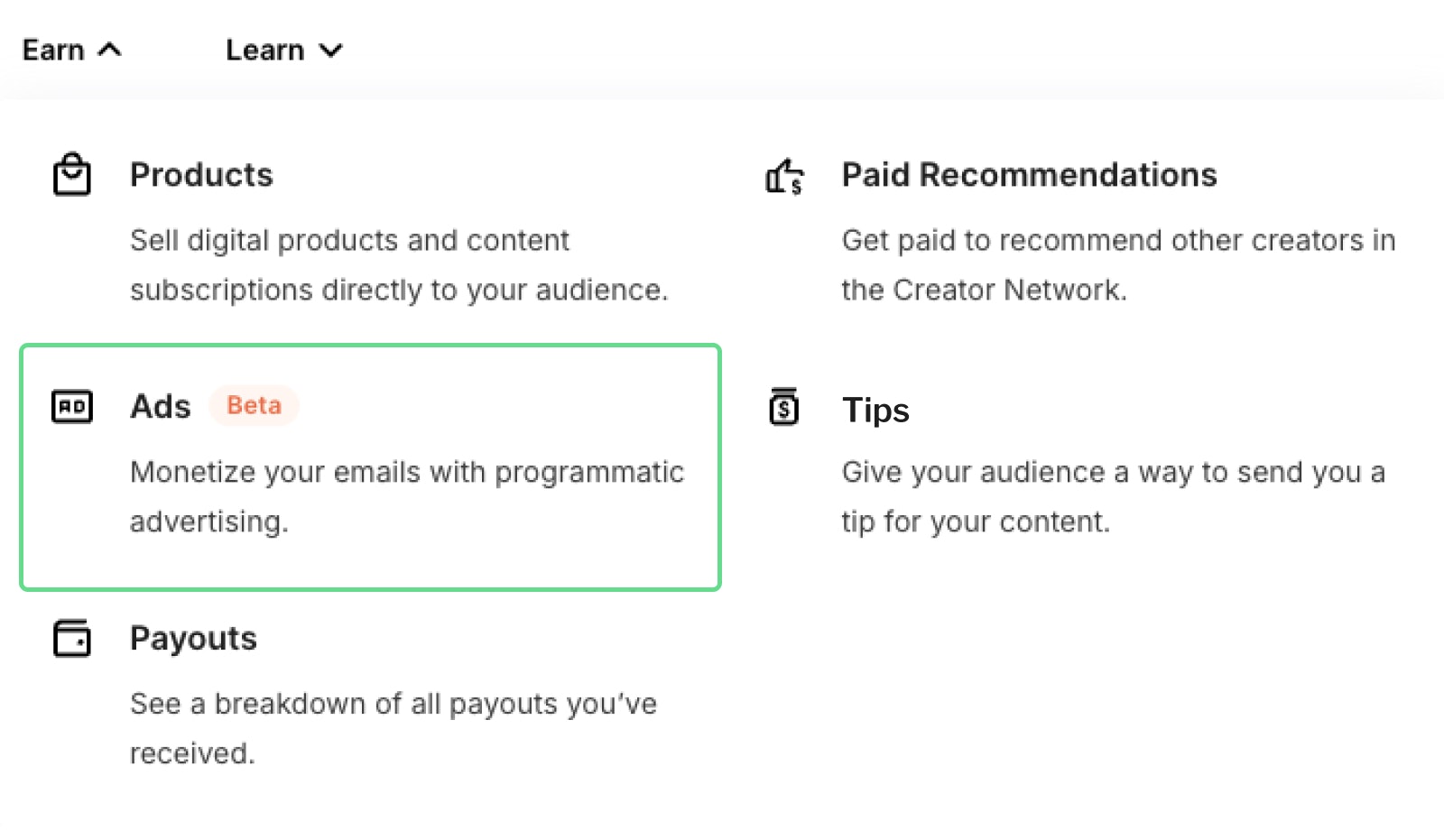Click the Payouts wallet icon
Screen dimensions: 1444x840
(72, 639)
